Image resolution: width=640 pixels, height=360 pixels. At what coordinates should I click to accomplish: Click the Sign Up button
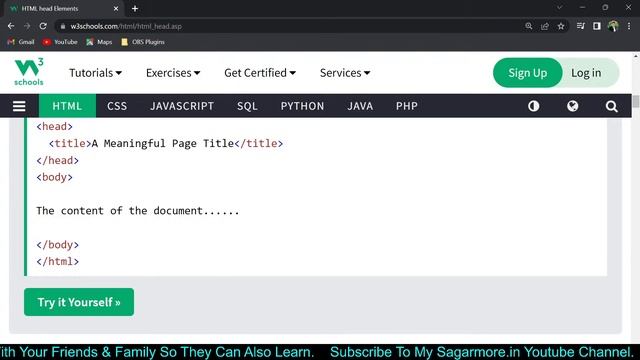click(x=527, y=73)
